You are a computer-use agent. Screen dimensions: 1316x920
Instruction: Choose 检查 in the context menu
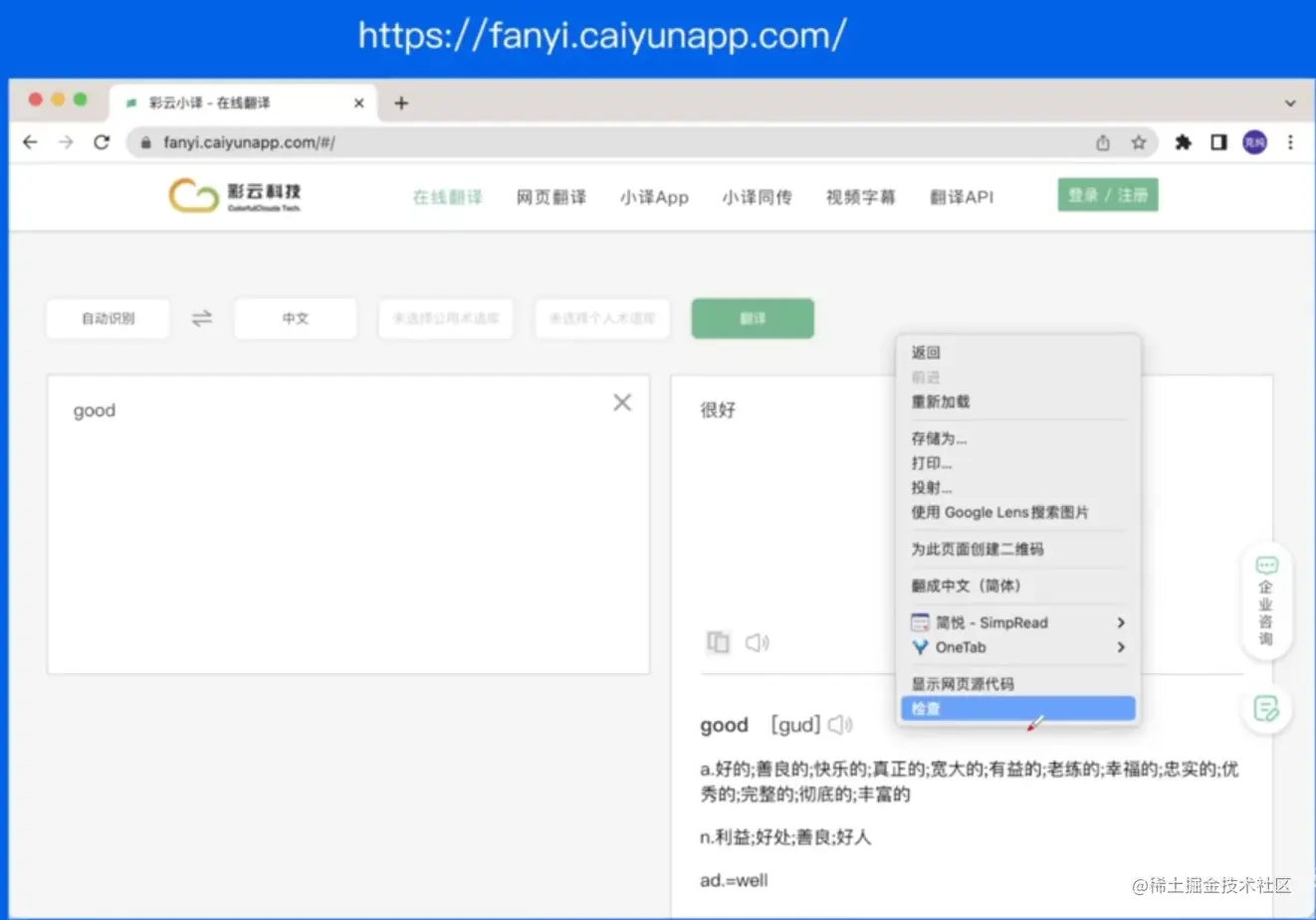[1018, 708]
